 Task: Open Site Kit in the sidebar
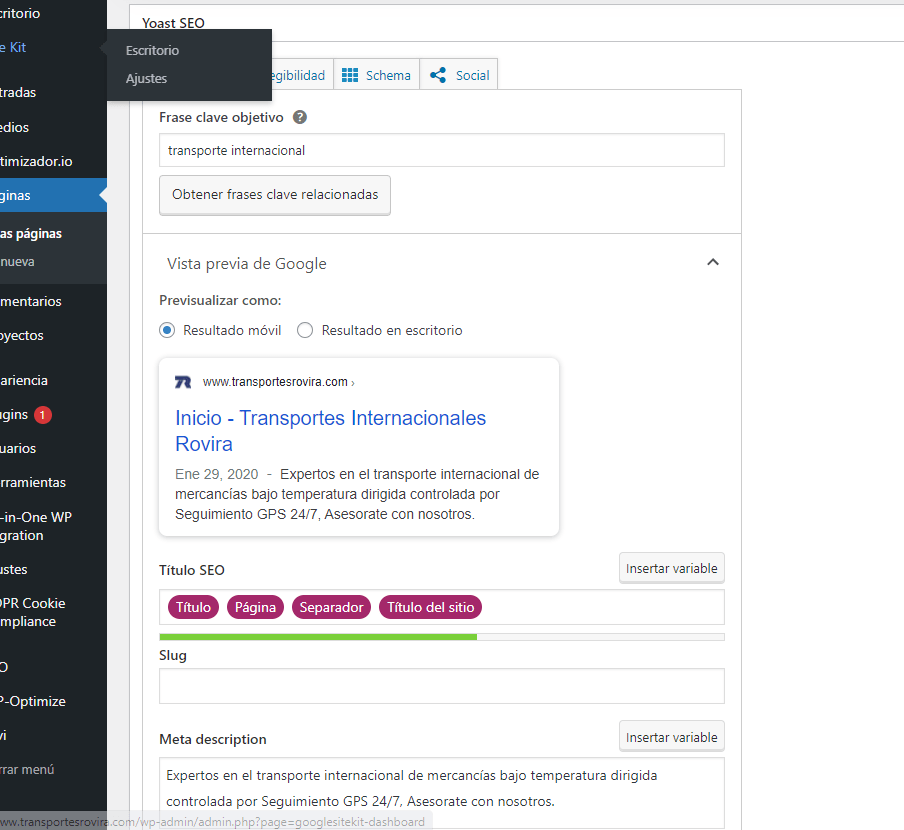(53, 47)
